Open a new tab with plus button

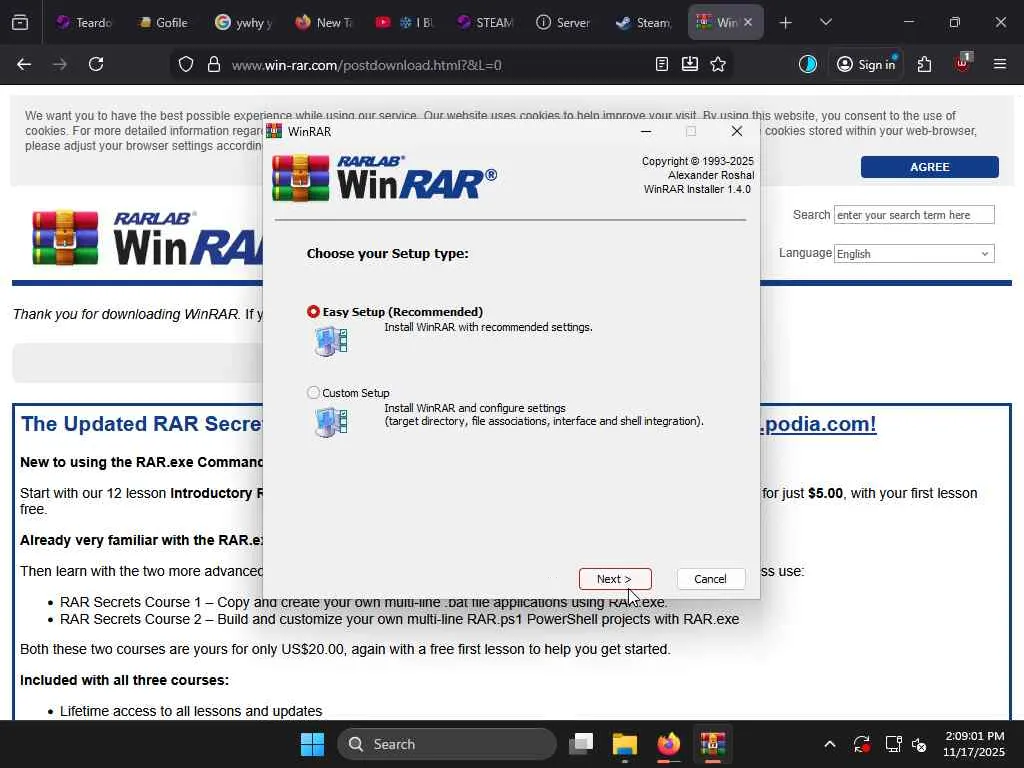tap(786, 23)
